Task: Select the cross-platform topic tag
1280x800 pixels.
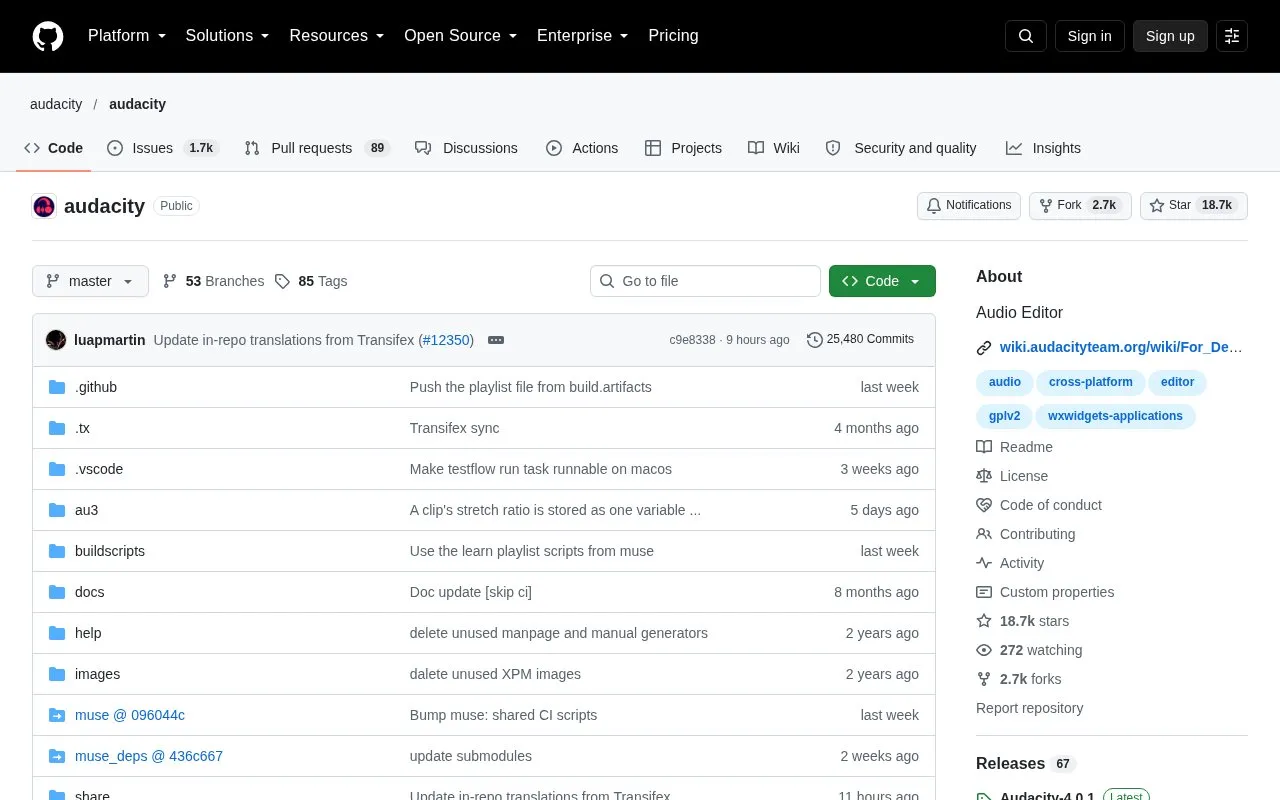Action: point(1091,382)
